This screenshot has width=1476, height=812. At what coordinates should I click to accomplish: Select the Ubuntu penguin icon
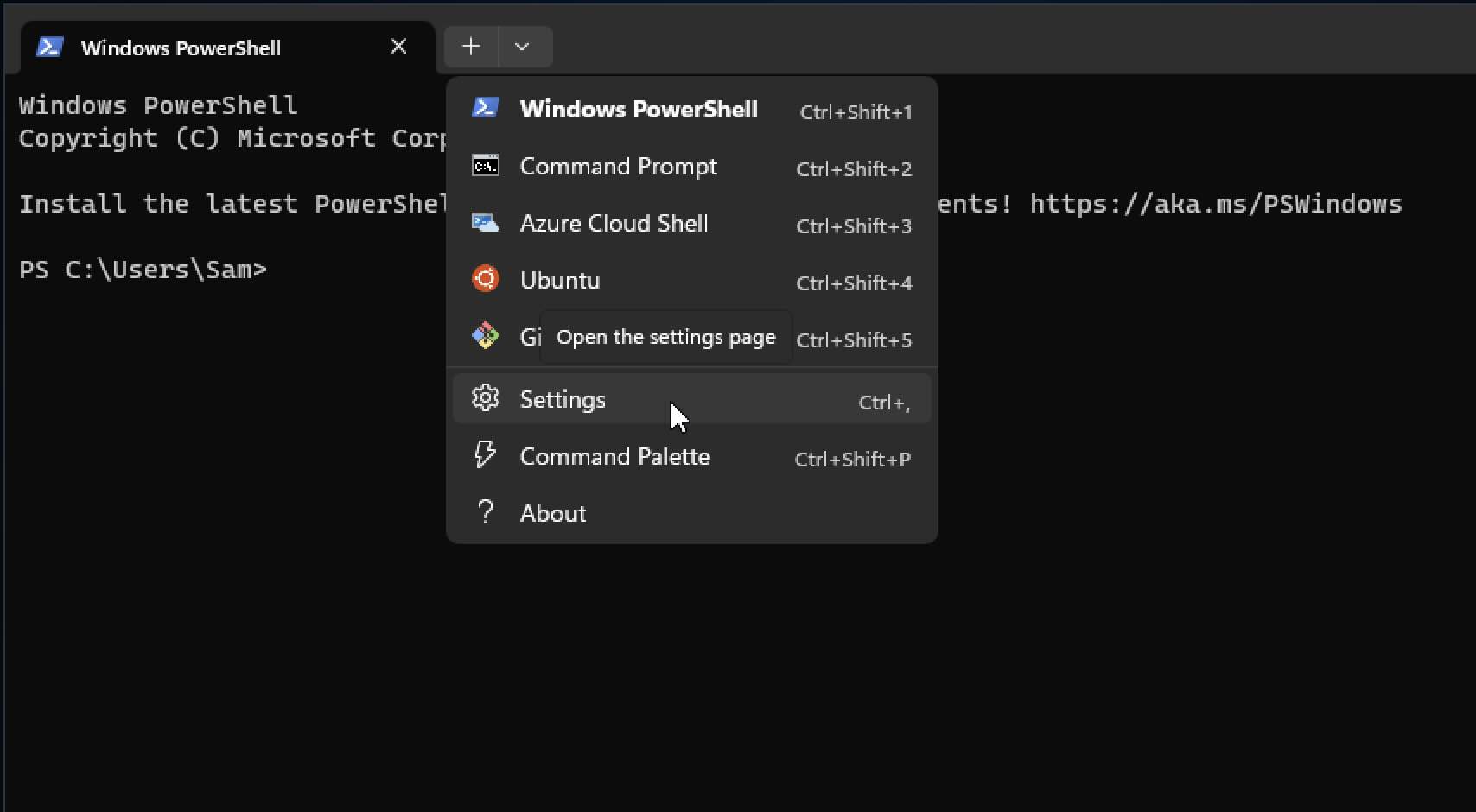click(486, 278)
